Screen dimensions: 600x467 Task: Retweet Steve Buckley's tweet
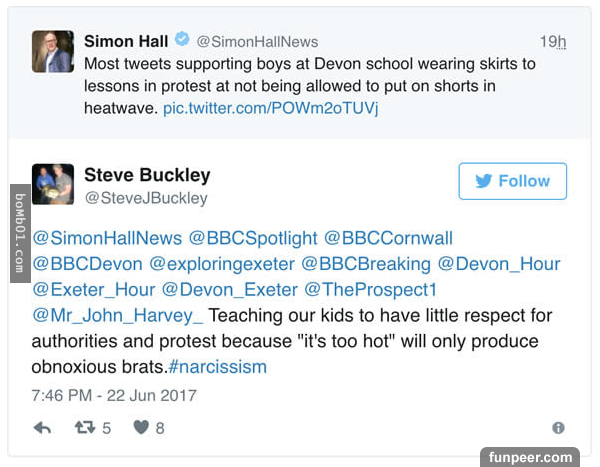pos(85,427)
